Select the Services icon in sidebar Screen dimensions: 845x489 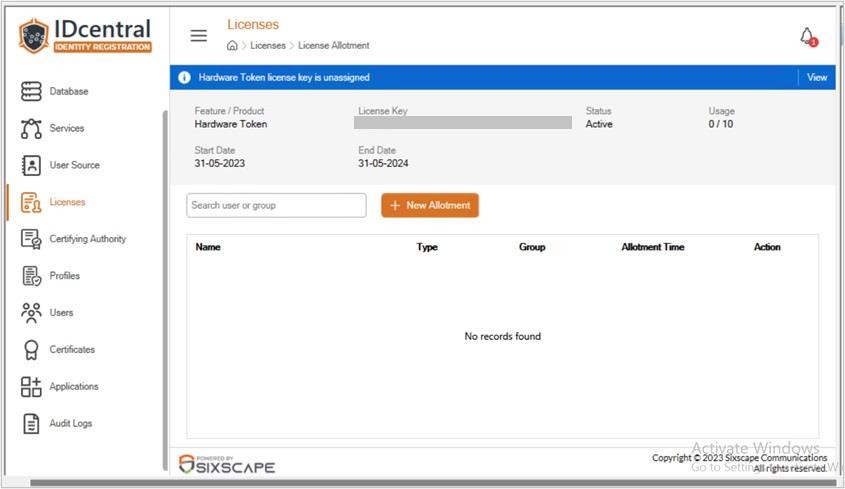coord(31,128)
